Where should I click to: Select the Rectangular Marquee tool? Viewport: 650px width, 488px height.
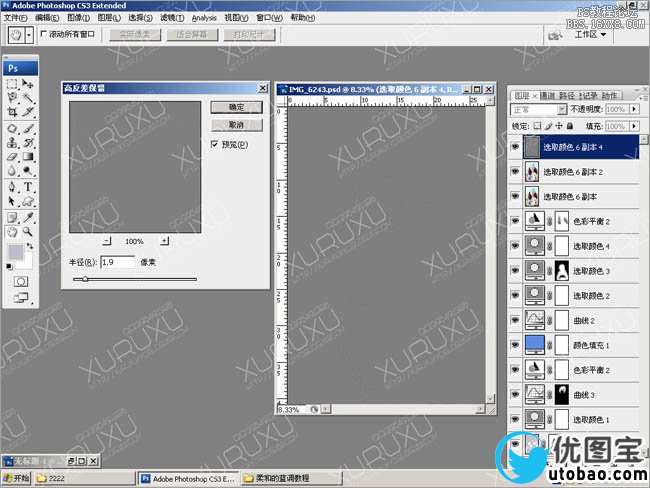(x=12, y=84)
